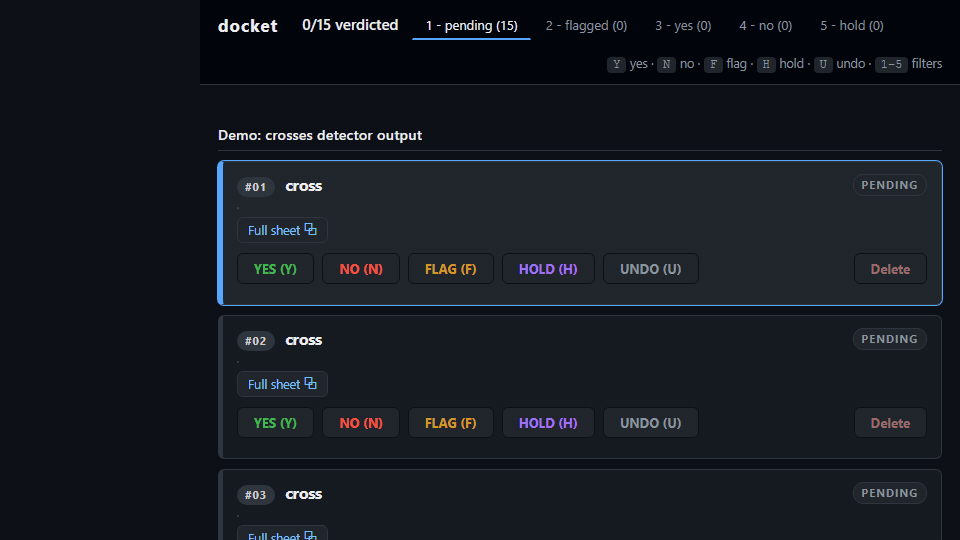Image resolution: width=960 pixels, height=540 pixels.
Task: Switch to the yes (0) tab
Action: coord(683,26)
